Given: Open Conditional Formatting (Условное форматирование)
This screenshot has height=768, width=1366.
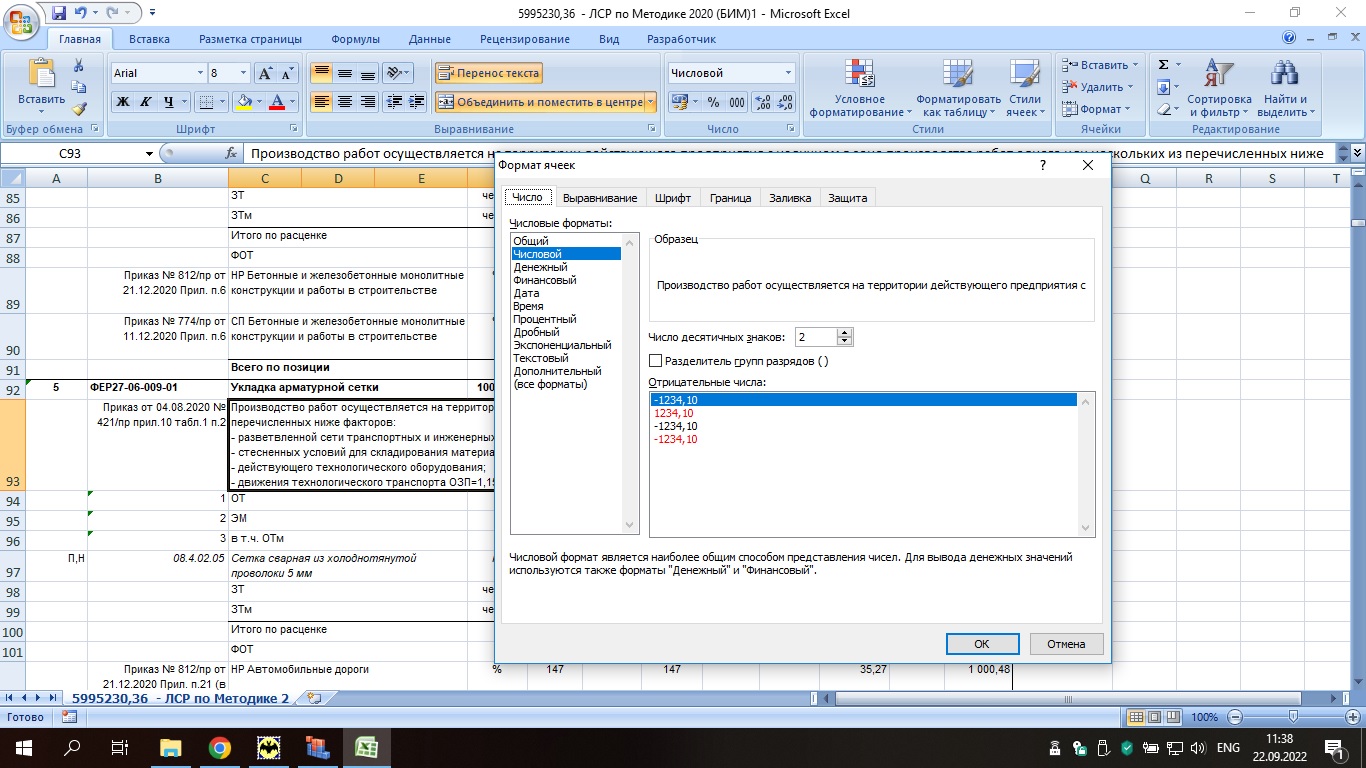Looking at the screenshot, I should pos(860,88).
